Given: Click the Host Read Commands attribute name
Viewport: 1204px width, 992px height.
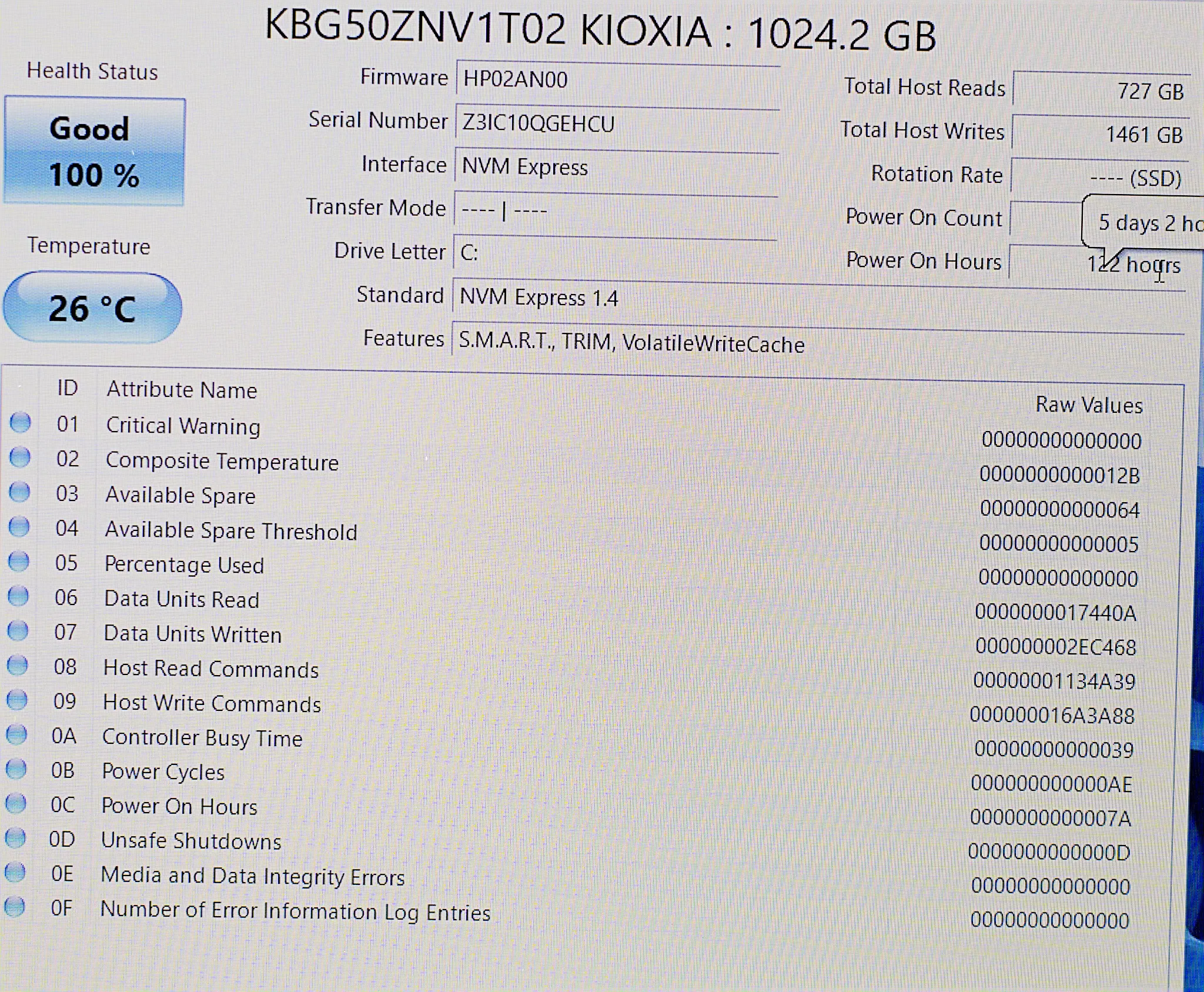Looking at the screenshot, I should [x=211, y=669].
